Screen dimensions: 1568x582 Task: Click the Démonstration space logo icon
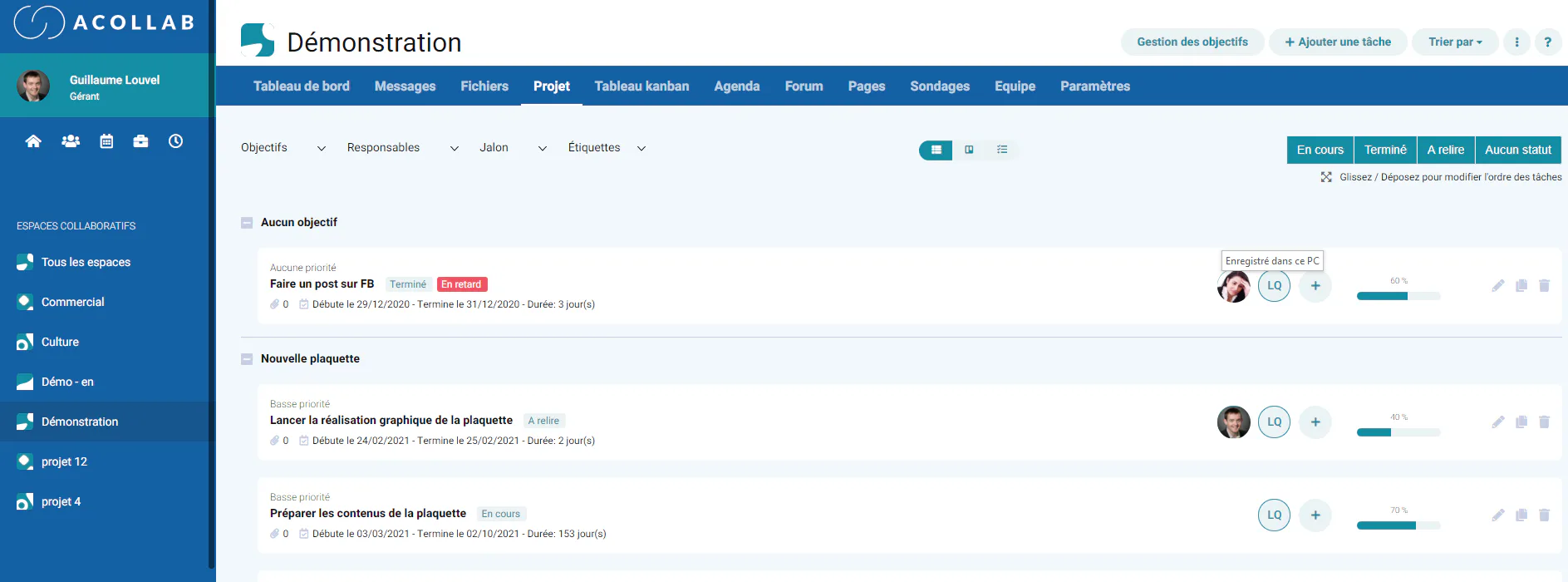(258, 40)
